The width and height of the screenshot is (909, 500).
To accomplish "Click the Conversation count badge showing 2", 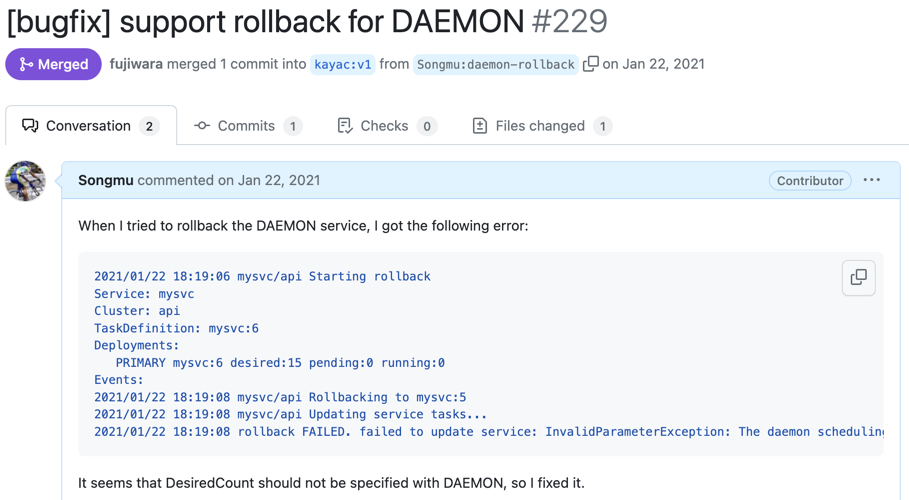I will pyautogui.click(x=149, y=126).
